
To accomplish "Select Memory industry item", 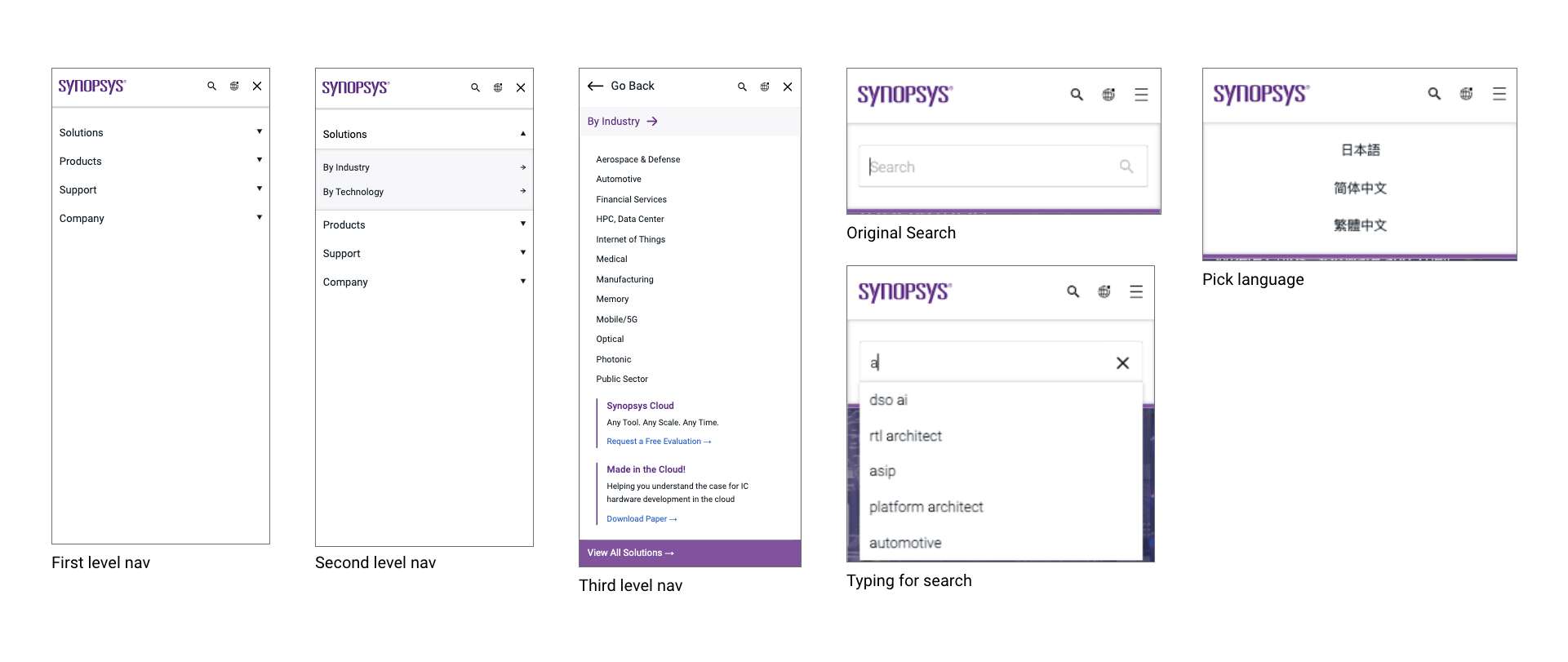I will point(612,299).
